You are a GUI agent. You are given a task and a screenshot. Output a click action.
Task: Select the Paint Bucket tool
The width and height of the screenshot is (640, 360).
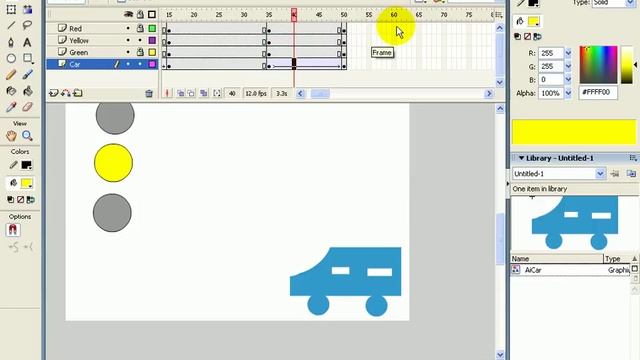coord(27,91)
